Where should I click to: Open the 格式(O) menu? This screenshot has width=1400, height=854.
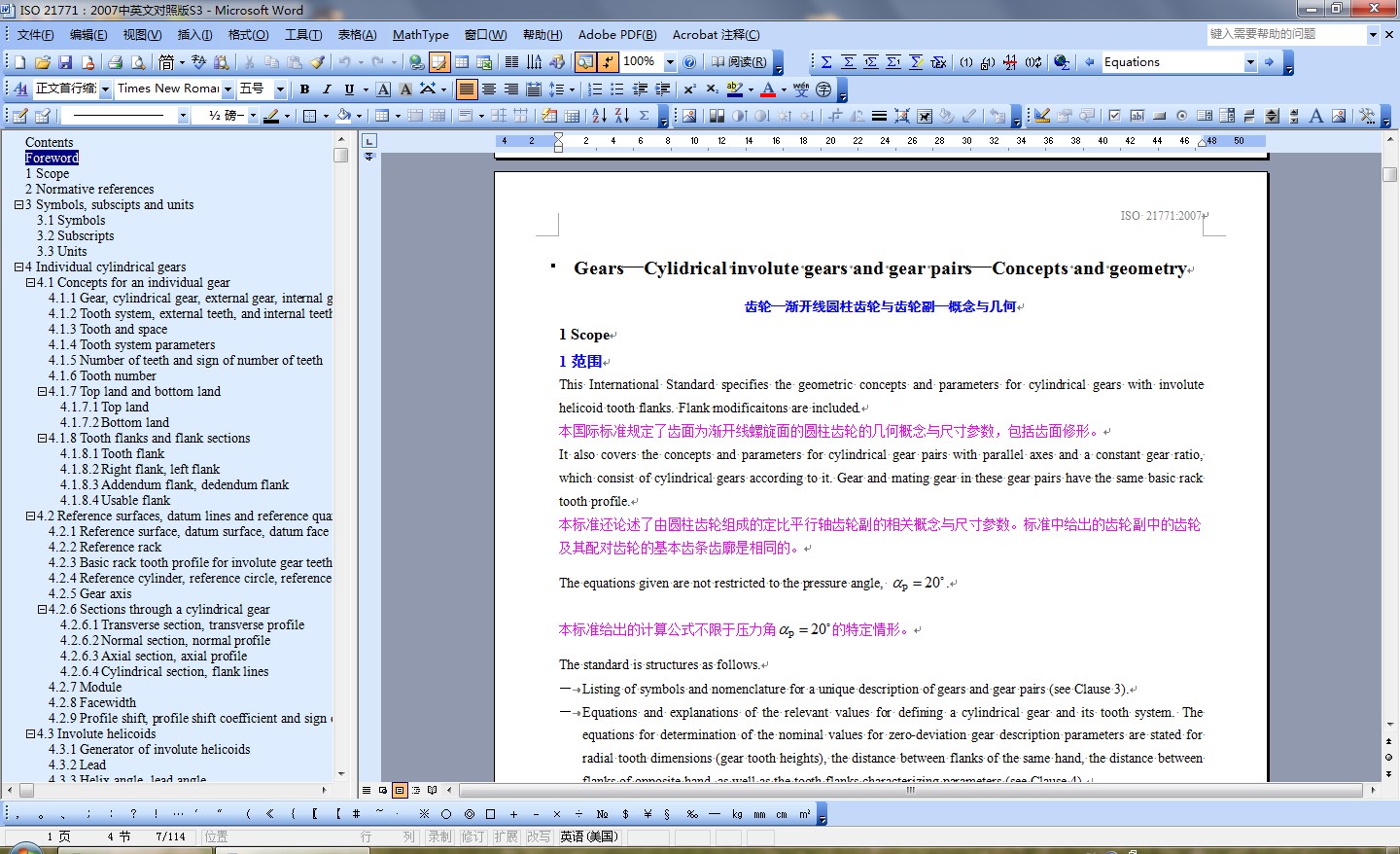(248, 35)
